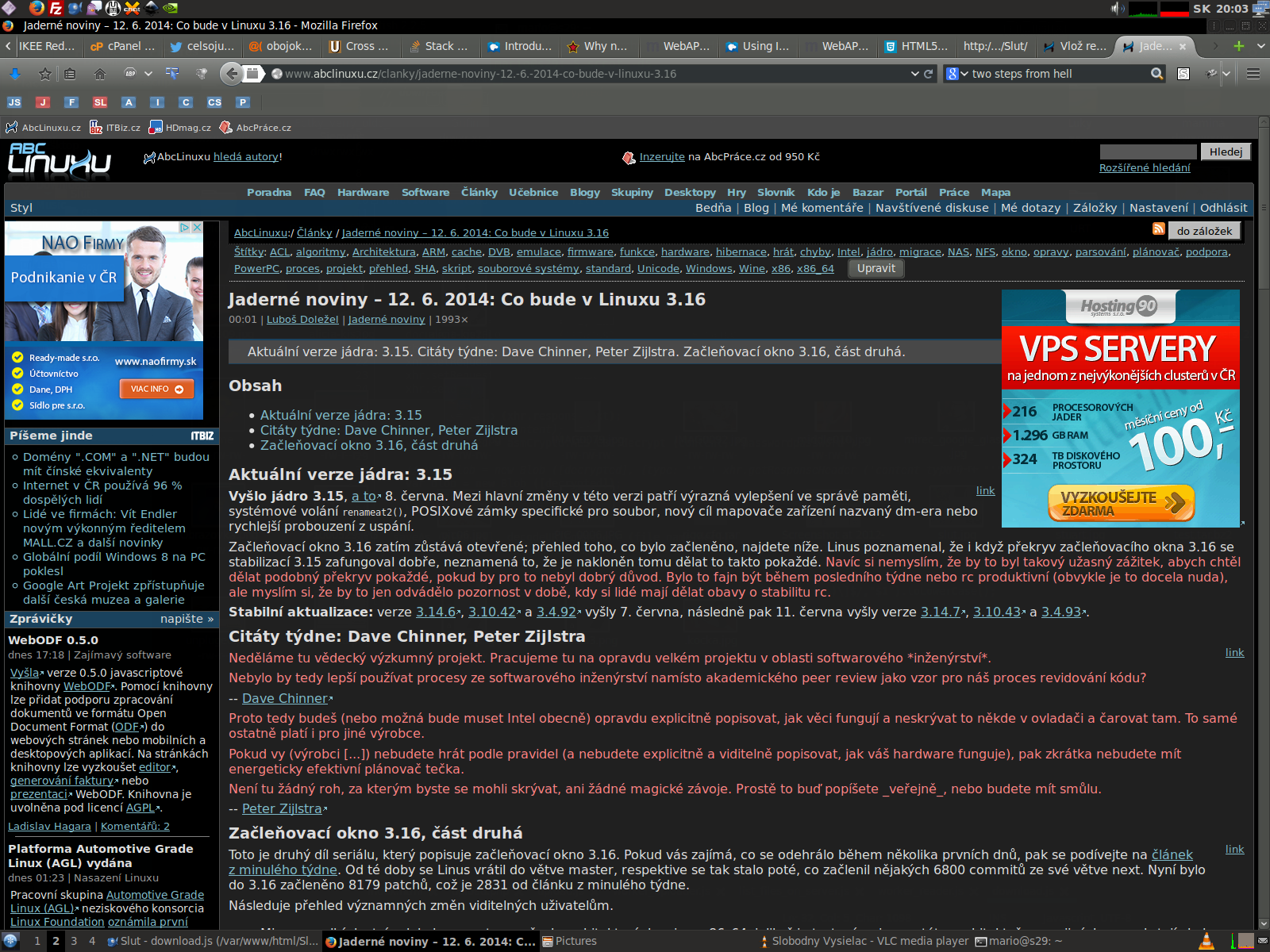This screenshot has height=952, width=1270.
Task: Go to the Firefox home page icon
Action: click(x=100, y=74)
